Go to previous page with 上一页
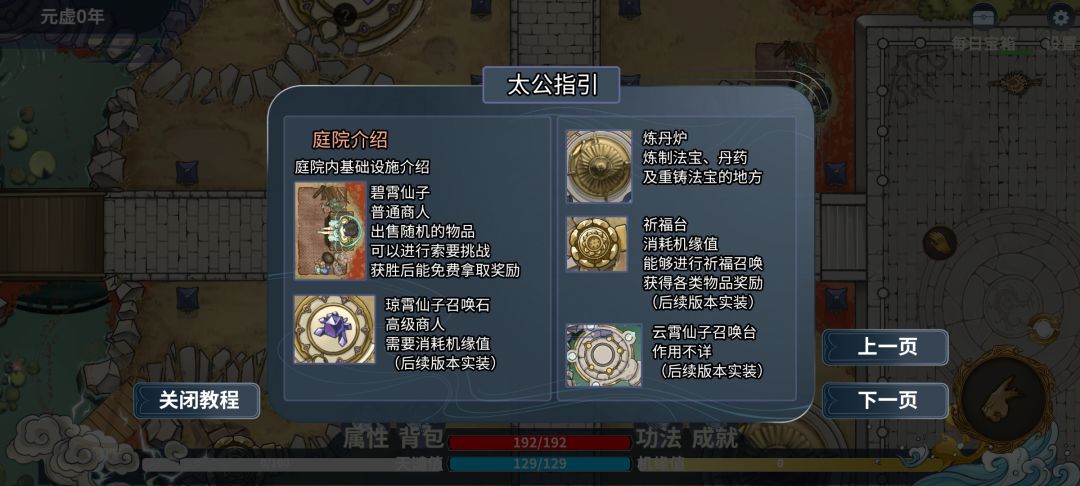This screenshot has width=1080, height=486. point(885,347)
